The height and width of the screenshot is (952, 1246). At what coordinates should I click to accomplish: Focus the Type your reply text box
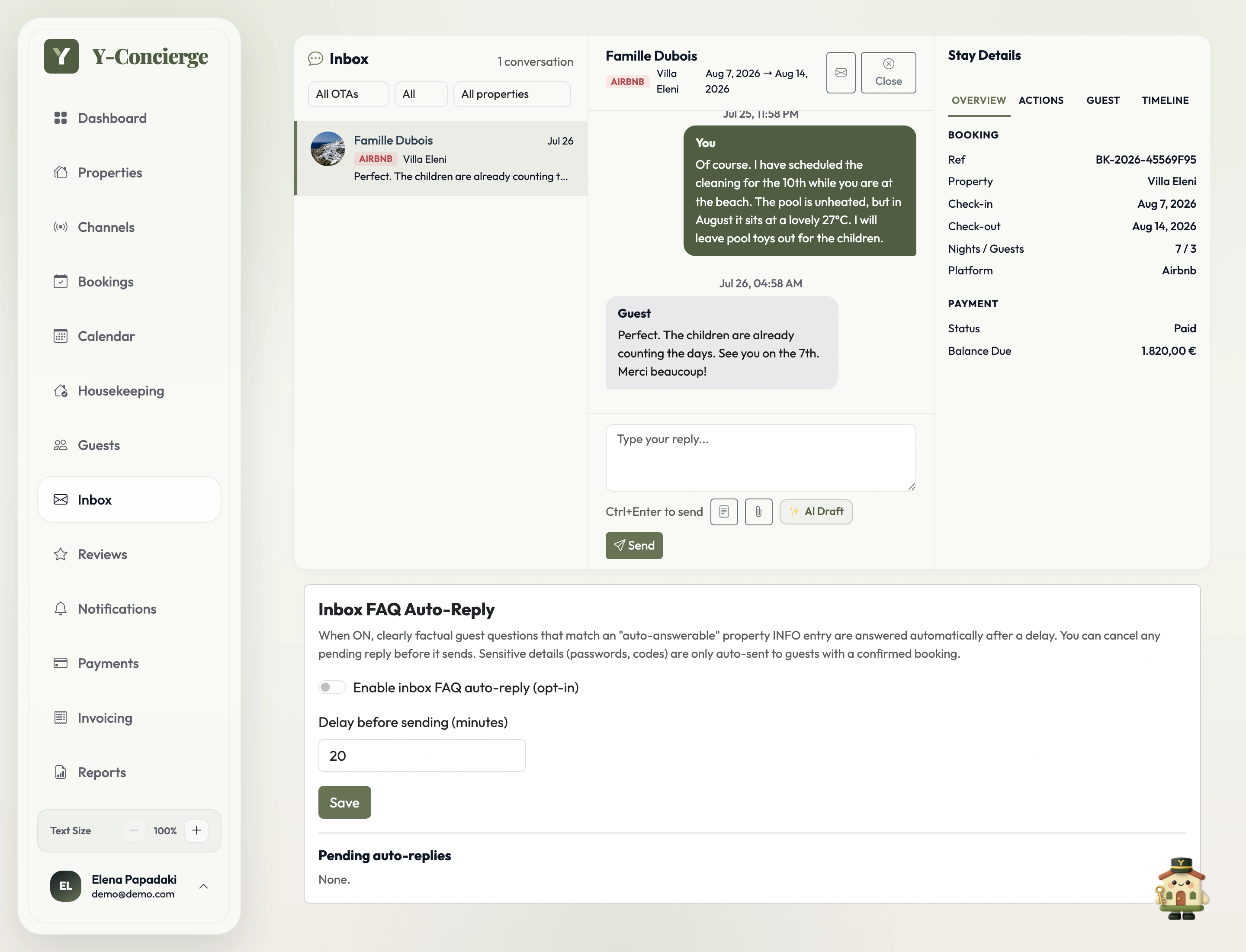tap(761, 458)
